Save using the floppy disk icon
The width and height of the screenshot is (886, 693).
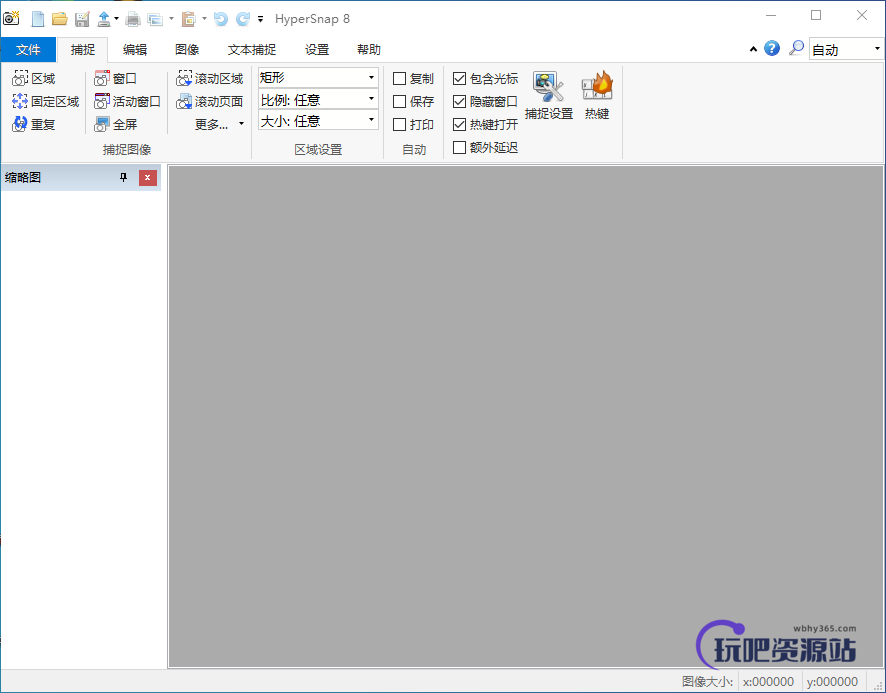(82, 19)
